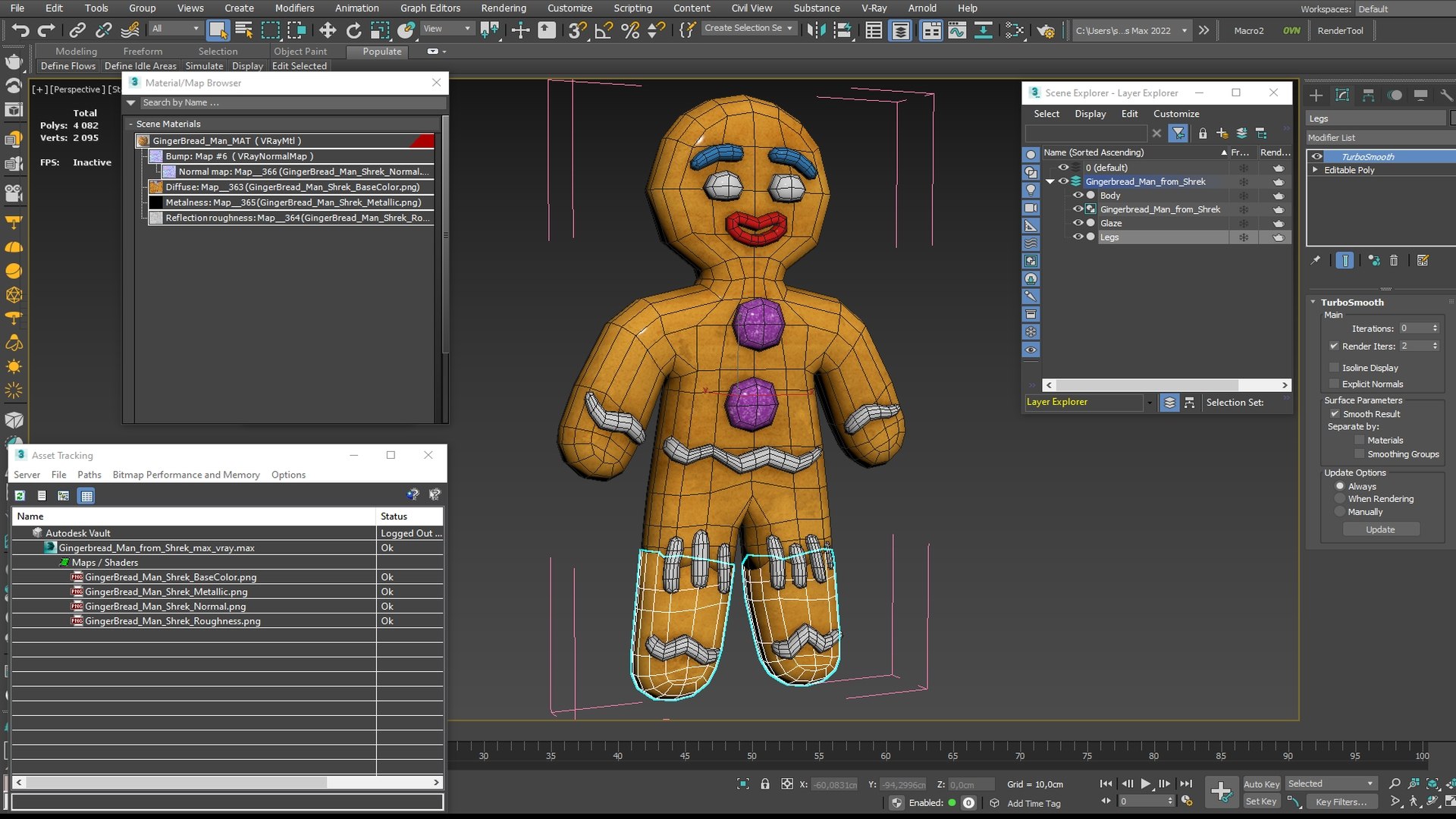Open the Utilities wrench tab

(1446, 95)
